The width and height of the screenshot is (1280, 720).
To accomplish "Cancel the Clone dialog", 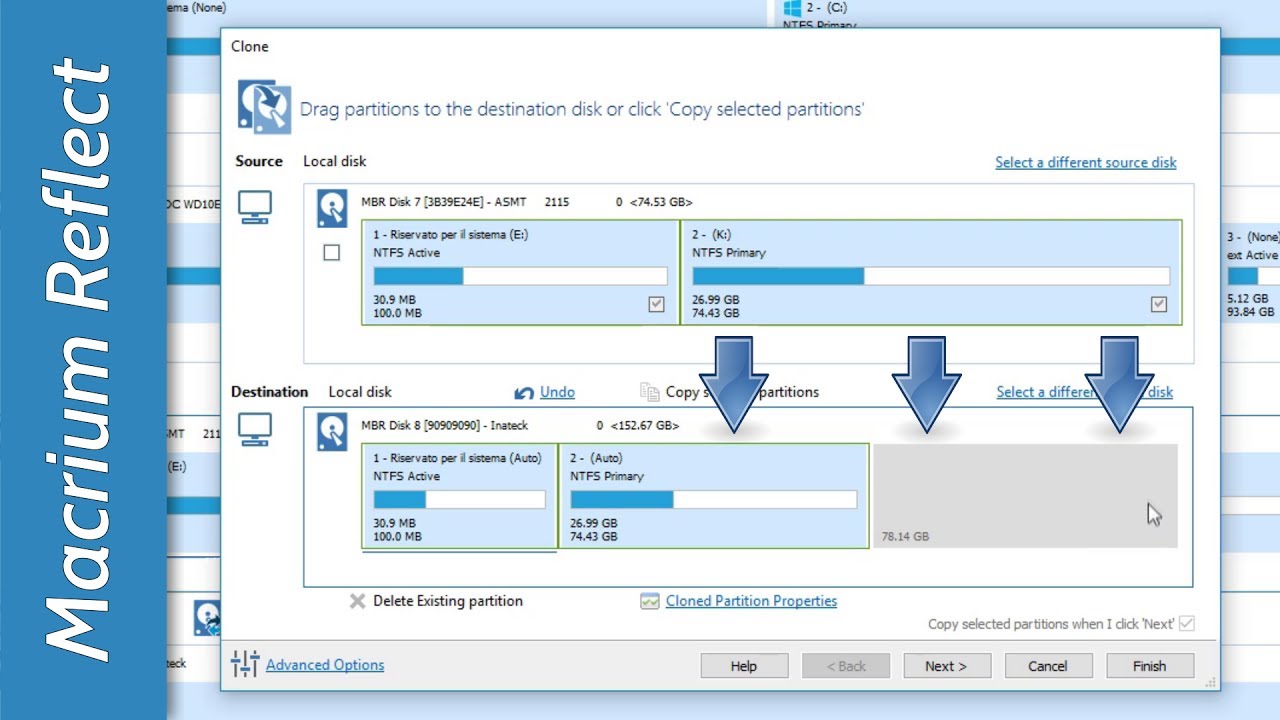I will [x=1048, y=666].
